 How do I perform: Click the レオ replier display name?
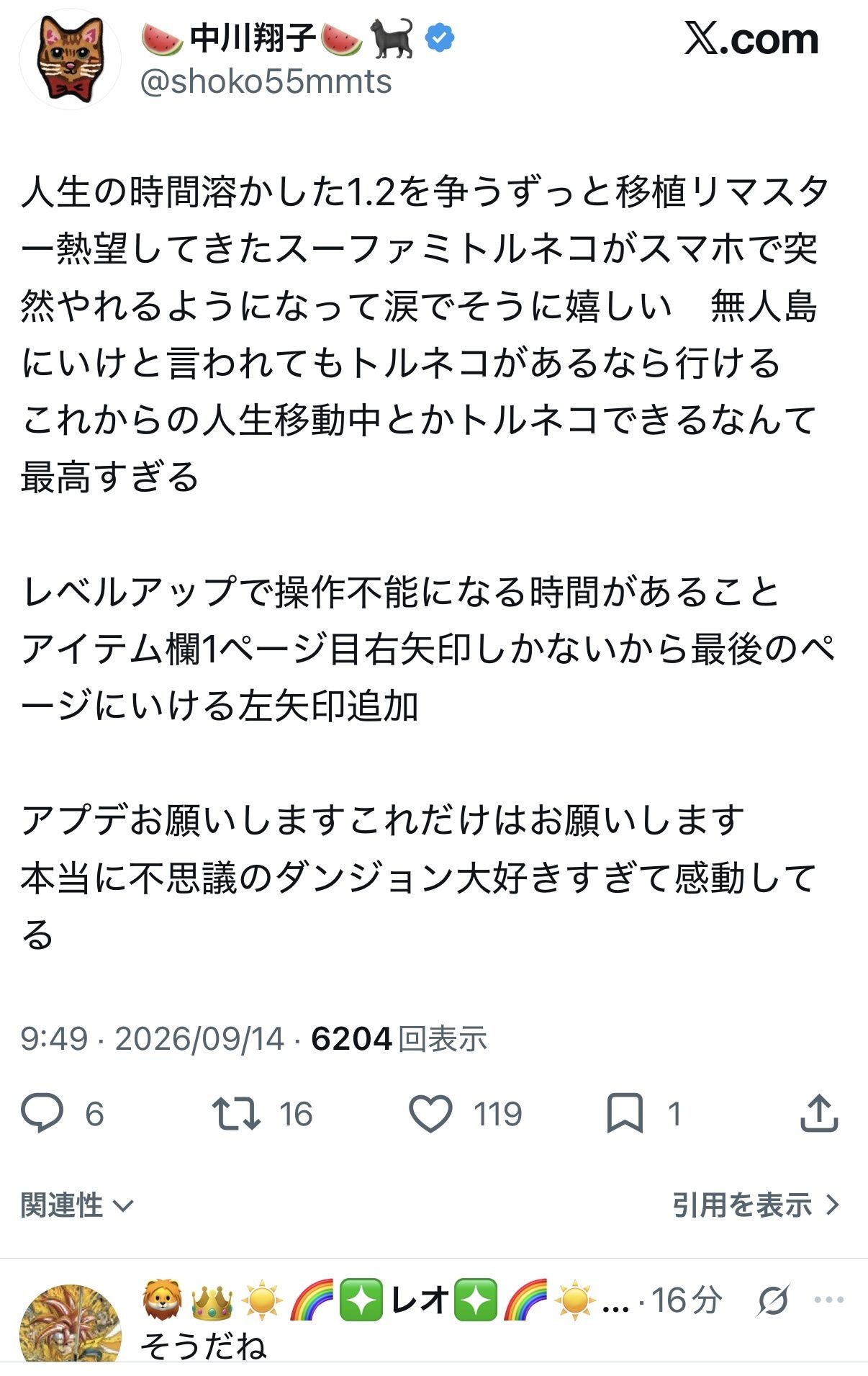tap(420, 1300)
